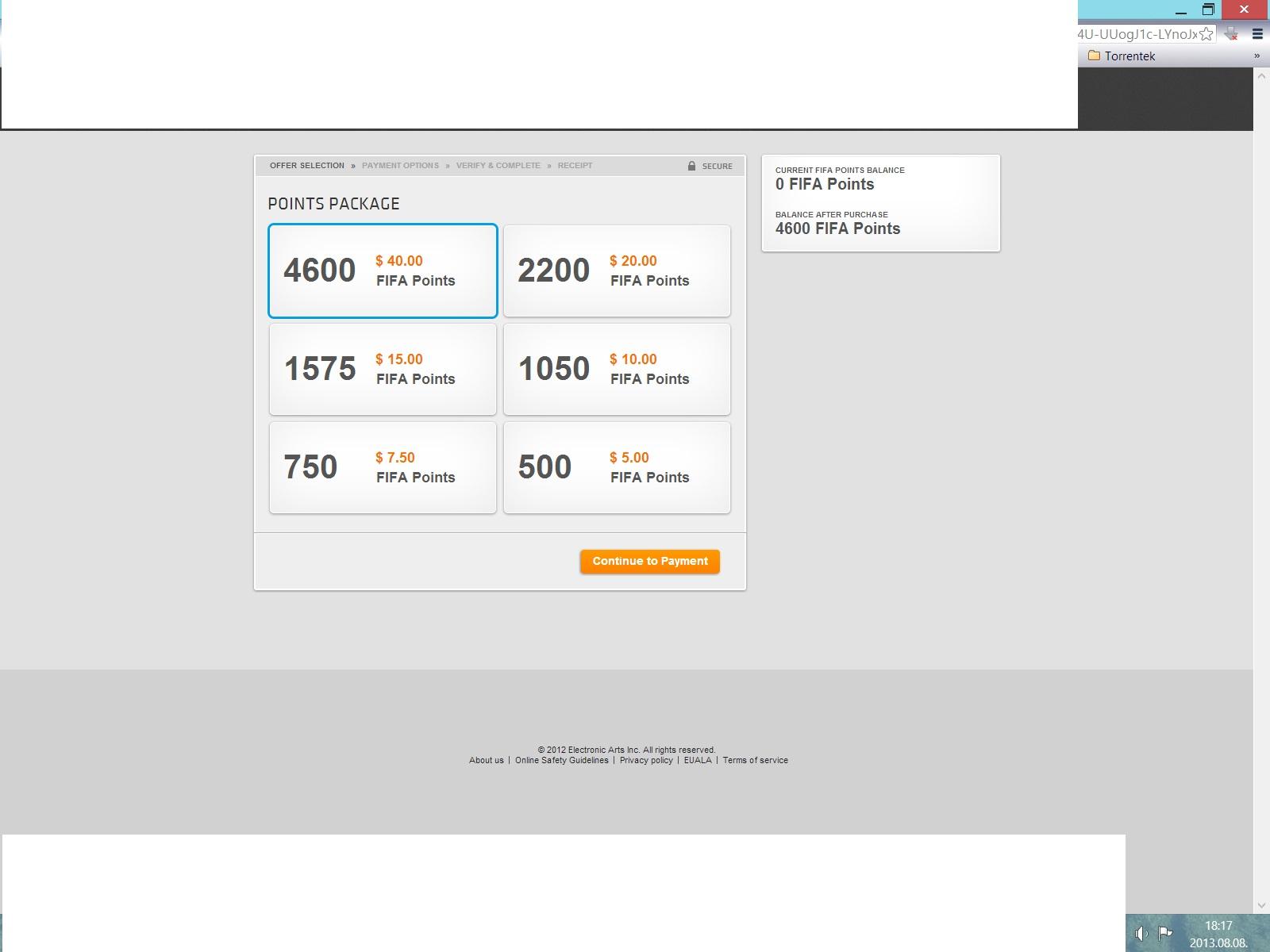Screen dimensions: 1270x952
Task: Click the $ 20.00 price label
Action: 633,261
